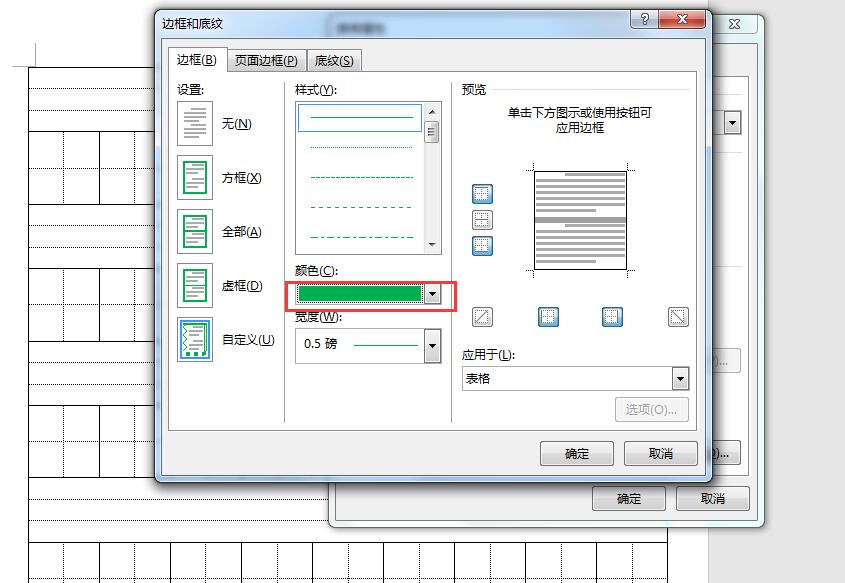The image size is (845, 583).
Task: Switch to the 底纹 tab
Action: tap(333, 60)
